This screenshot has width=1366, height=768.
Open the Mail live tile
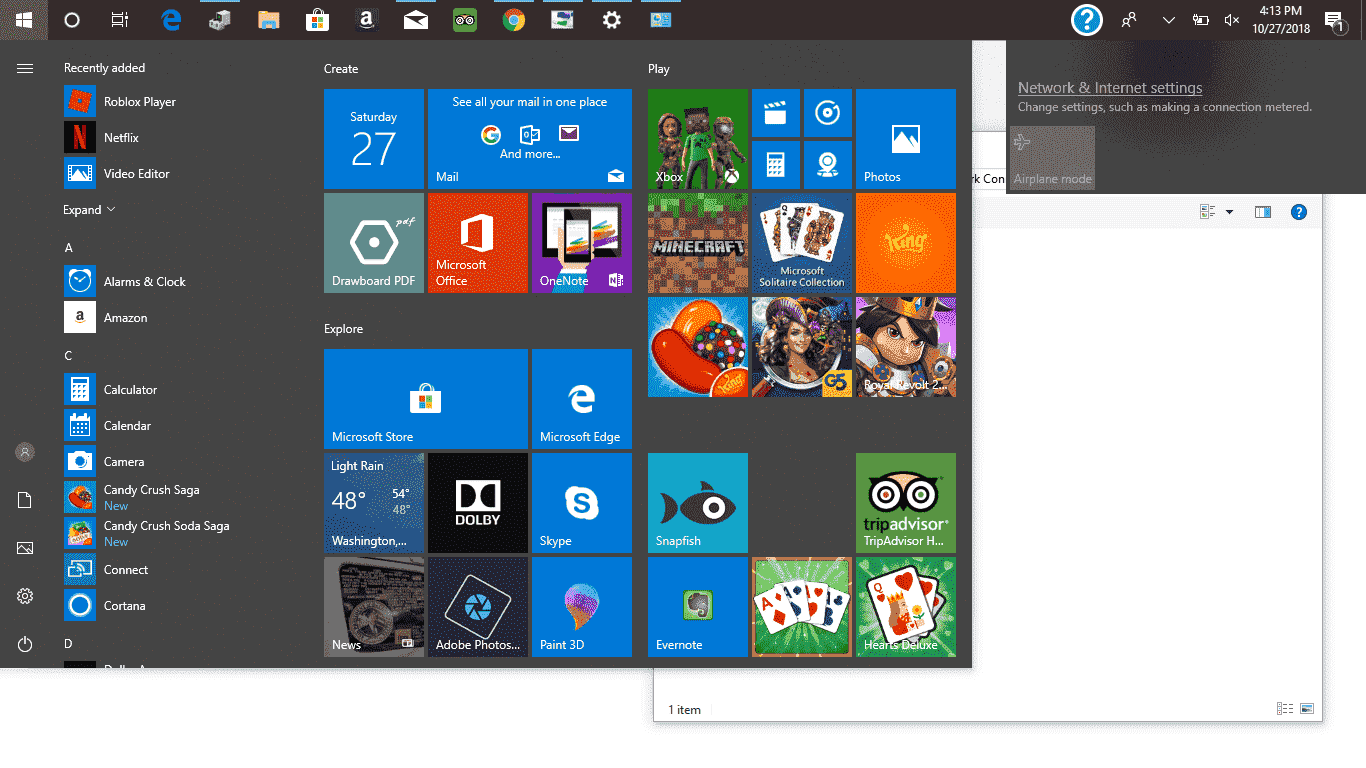[x=530, y=139]
